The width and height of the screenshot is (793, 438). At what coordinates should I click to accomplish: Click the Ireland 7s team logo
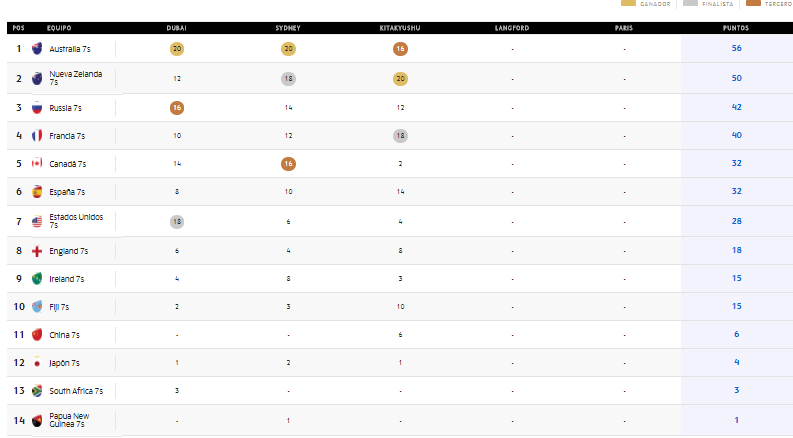point(37,279)
